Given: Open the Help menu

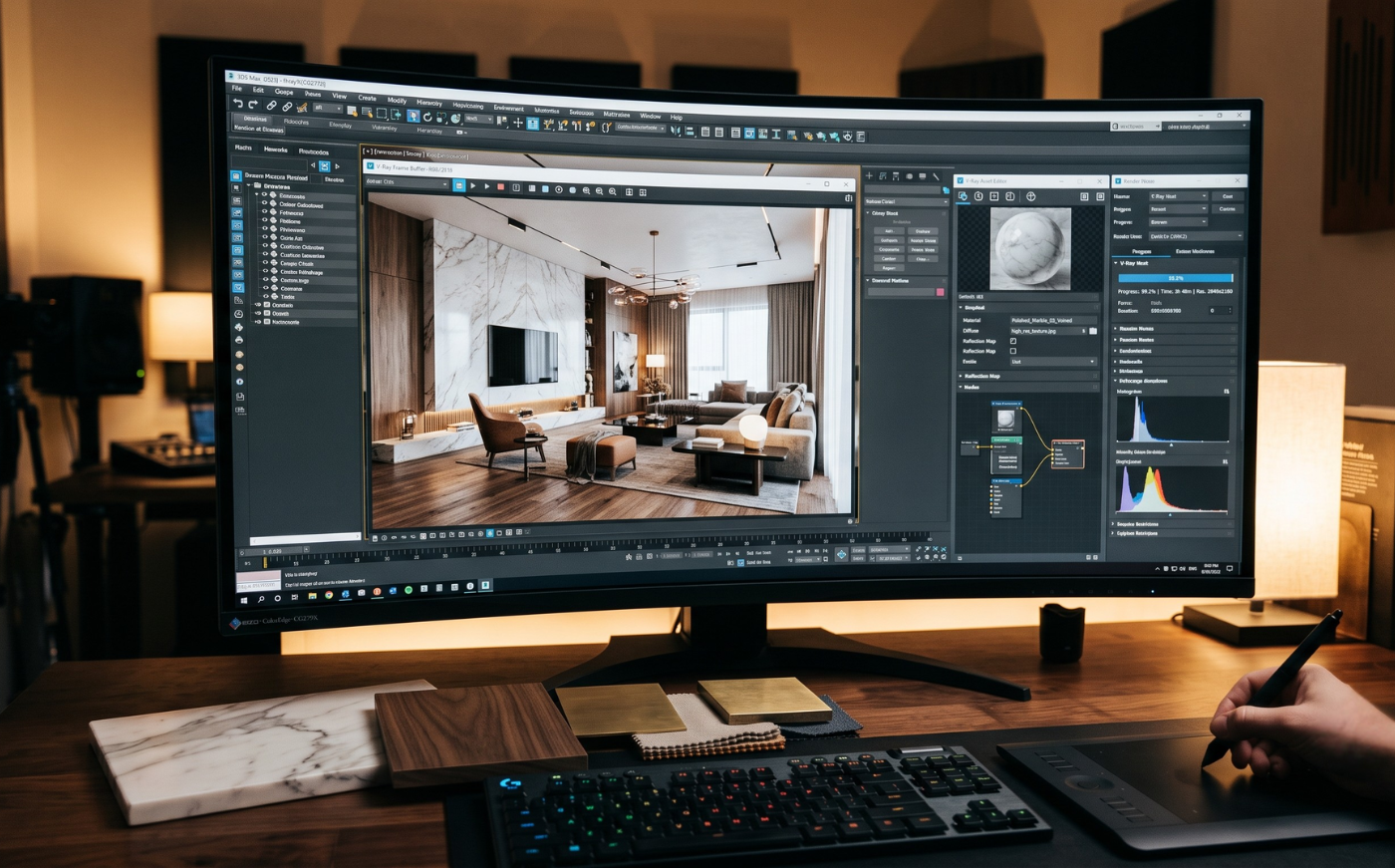Looking at the screenshot, I should click(677, 117).
